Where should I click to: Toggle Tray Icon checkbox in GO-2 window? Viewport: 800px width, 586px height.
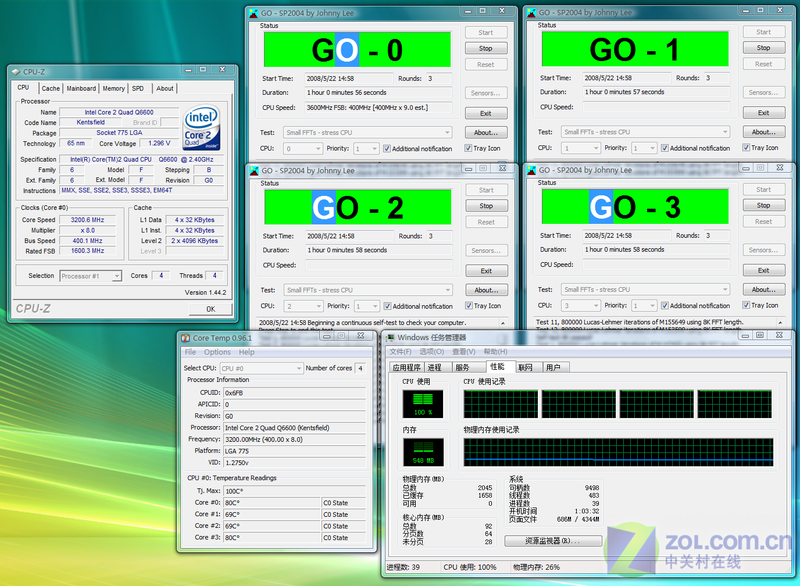pos(468,306)
